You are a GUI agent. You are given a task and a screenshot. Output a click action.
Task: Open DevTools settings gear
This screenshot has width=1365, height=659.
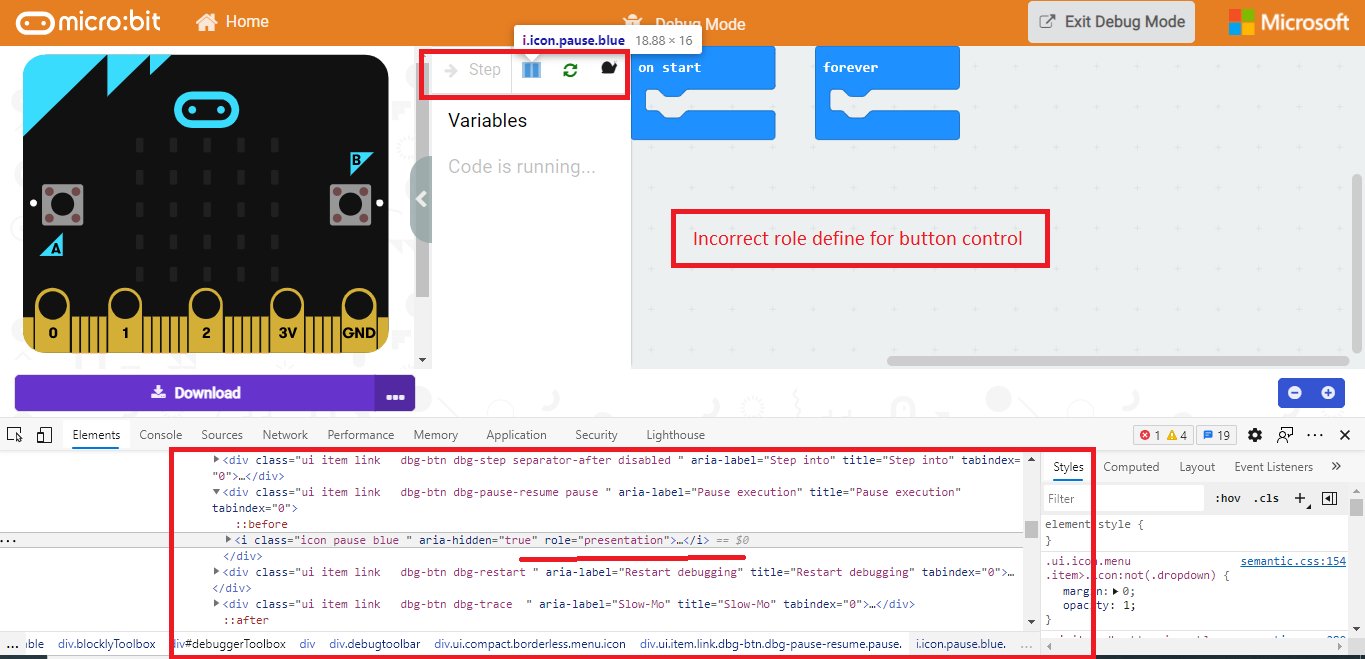1254,435
